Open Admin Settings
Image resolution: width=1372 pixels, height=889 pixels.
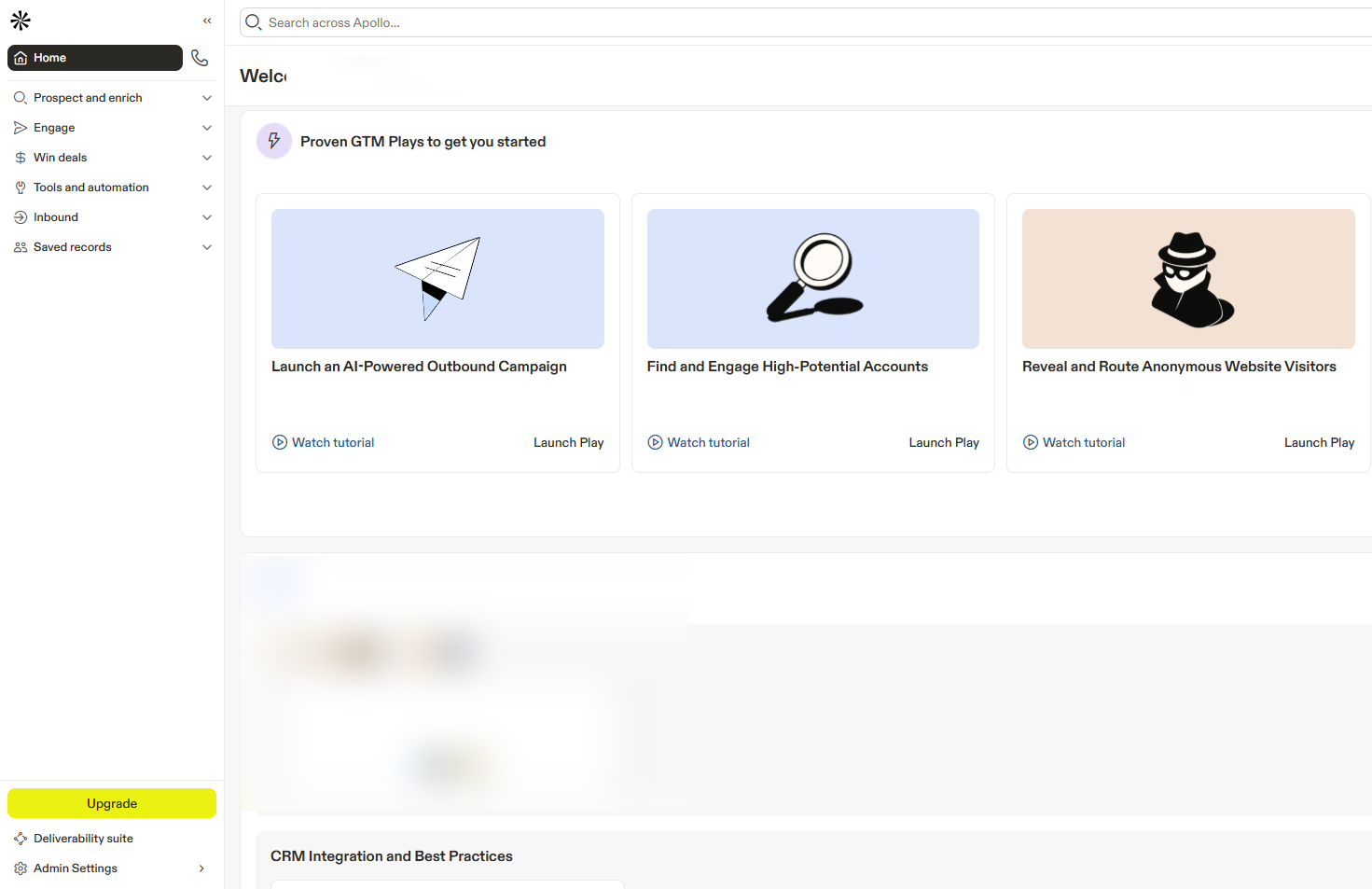click(x=112, y=868)
